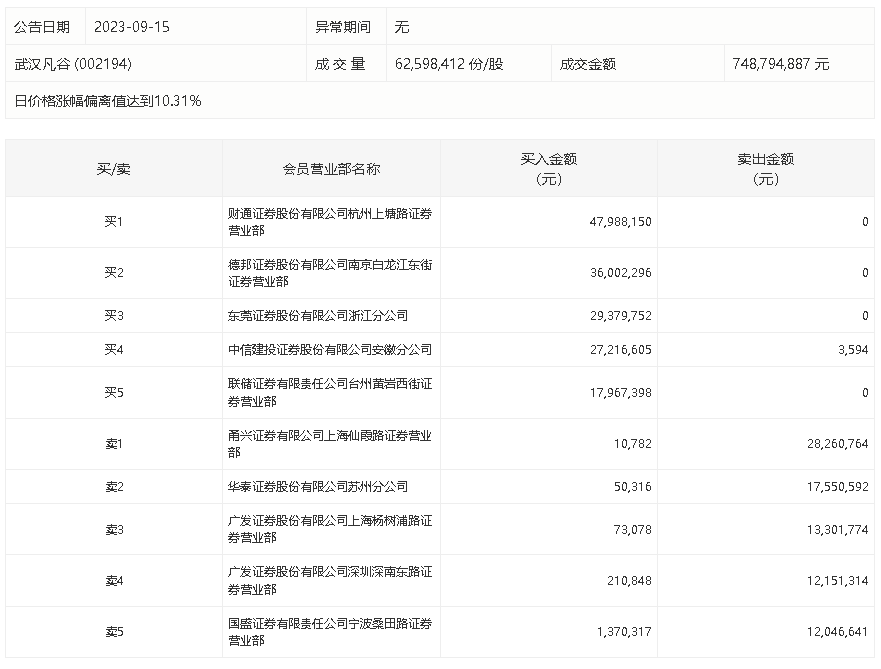
Task: Open 广发证券 上海杨树浦路证券营业部 entry
Action: click(330, 529)
